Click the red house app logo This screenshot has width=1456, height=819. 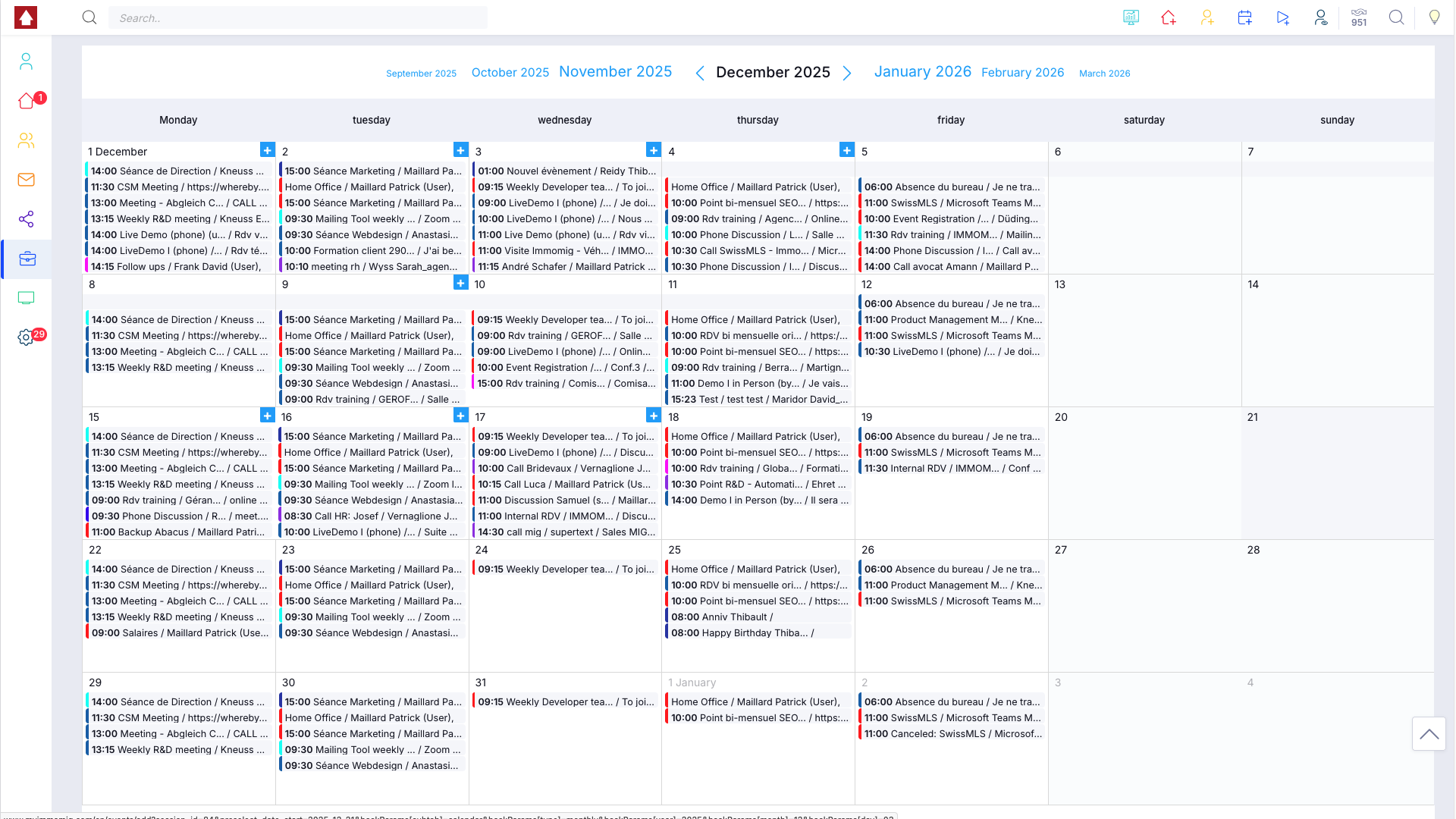click(26, 17)
